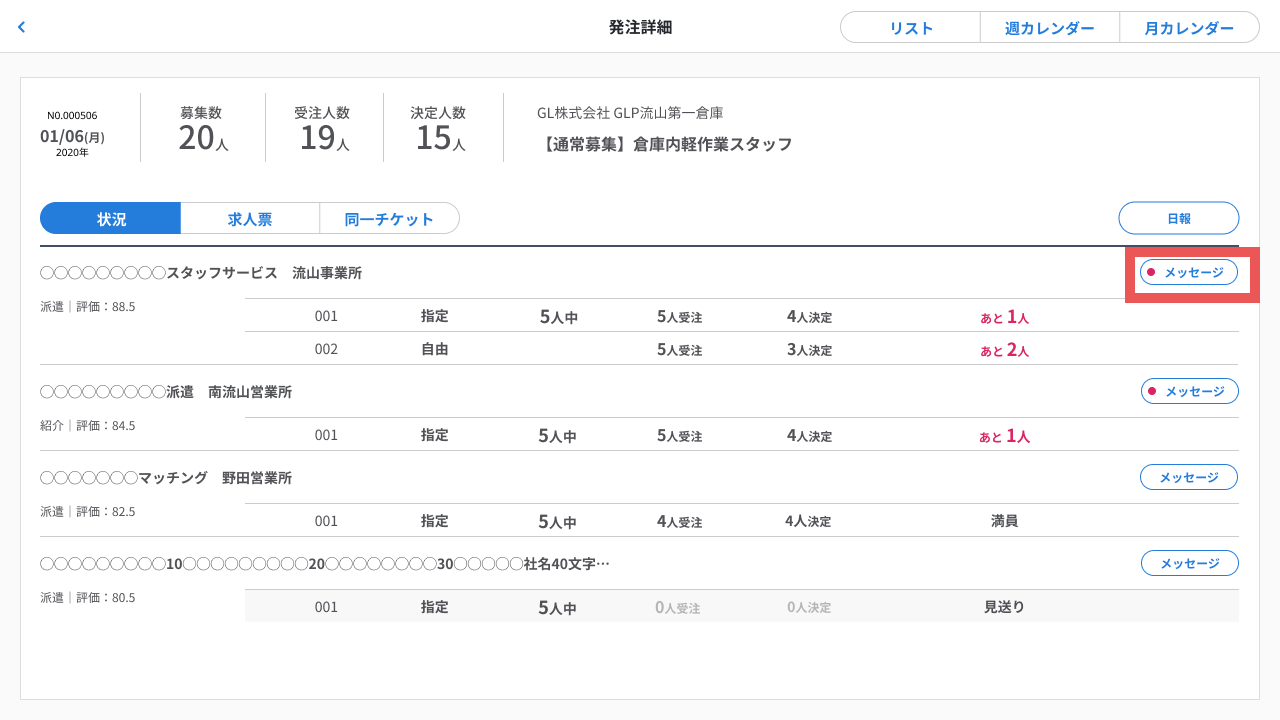The image size is (1280, 720).
Task: Select the 満員 row under 野田営業所
Action: tap(741, 521)
